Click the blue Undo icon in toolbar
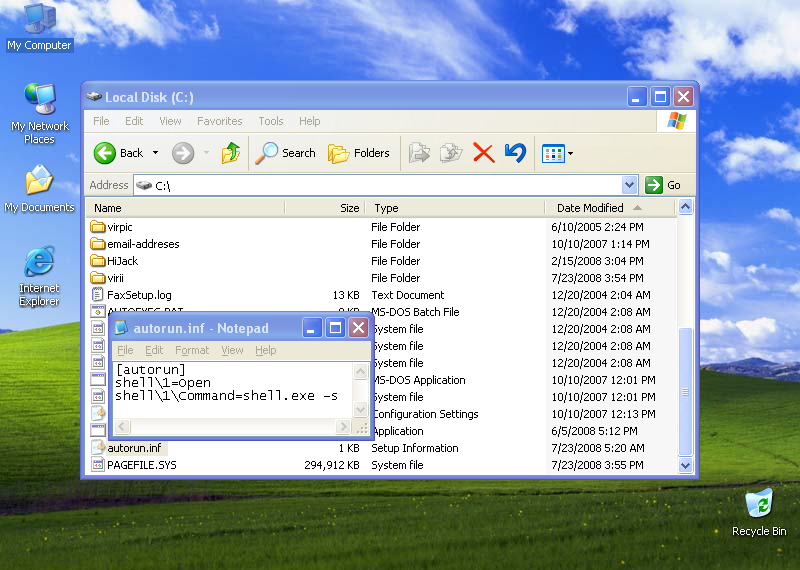 coord(515,153)
